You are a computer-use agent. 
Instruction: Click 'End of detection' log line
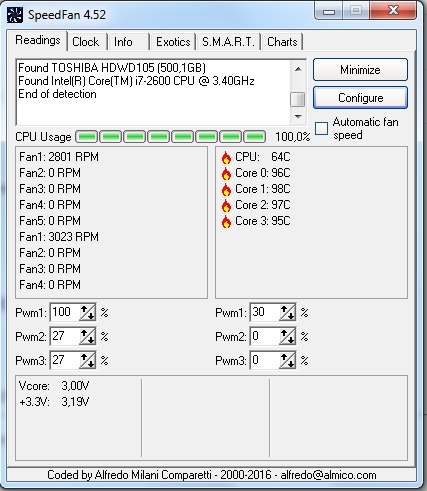tap(57, 94)
